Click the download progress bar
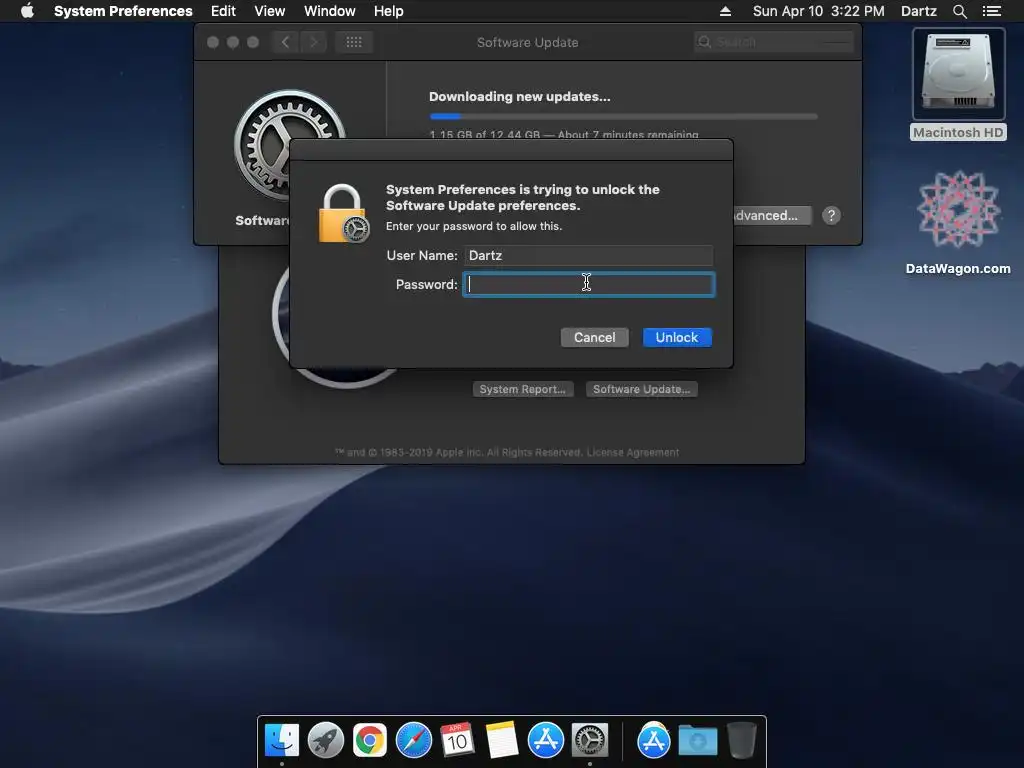The width and height of the screenshot is (1024, 768). click(x=624, y=116)
